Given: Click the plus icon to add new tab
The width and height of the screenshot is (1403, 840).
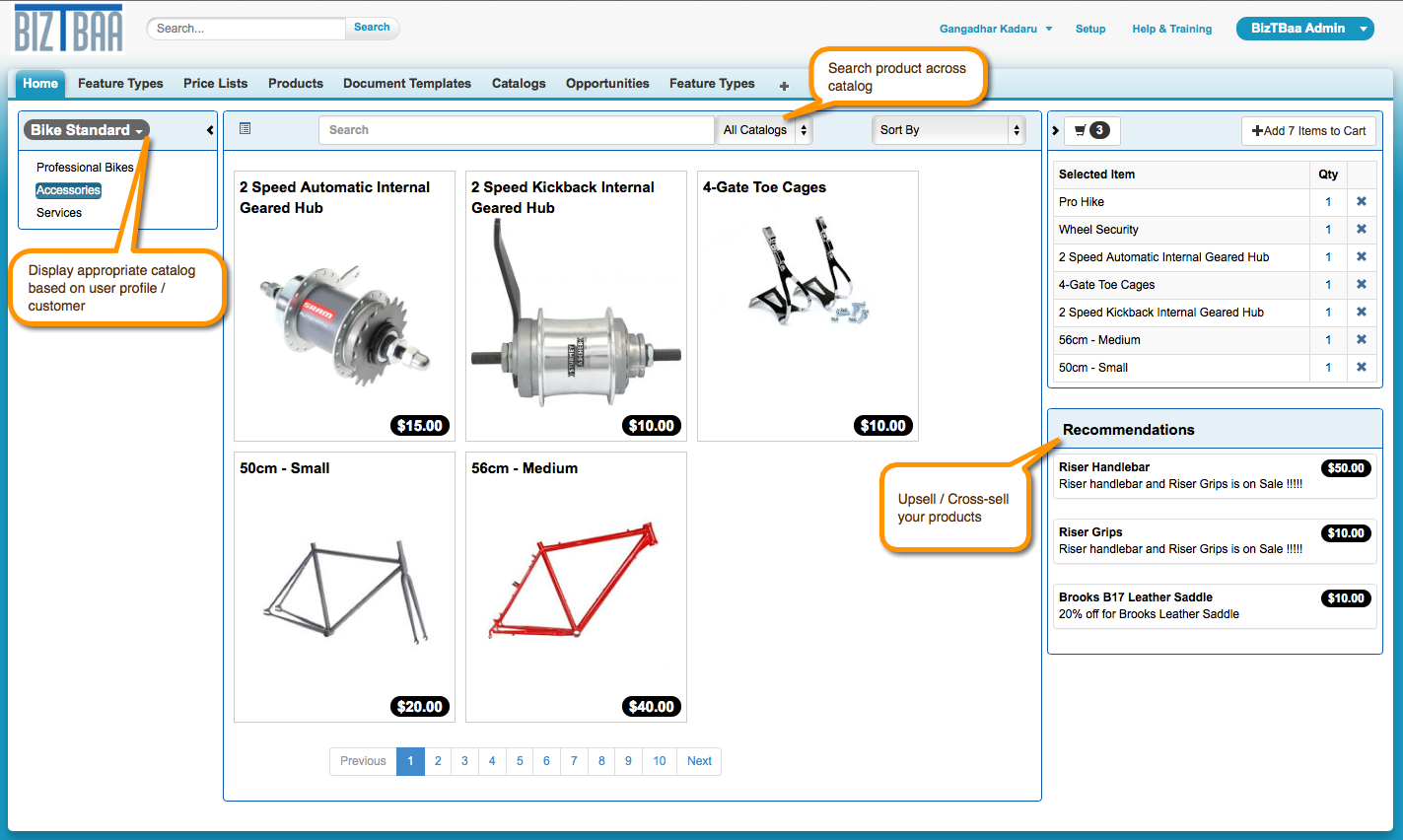Looking at the screenshot, I should pos(784,86).
